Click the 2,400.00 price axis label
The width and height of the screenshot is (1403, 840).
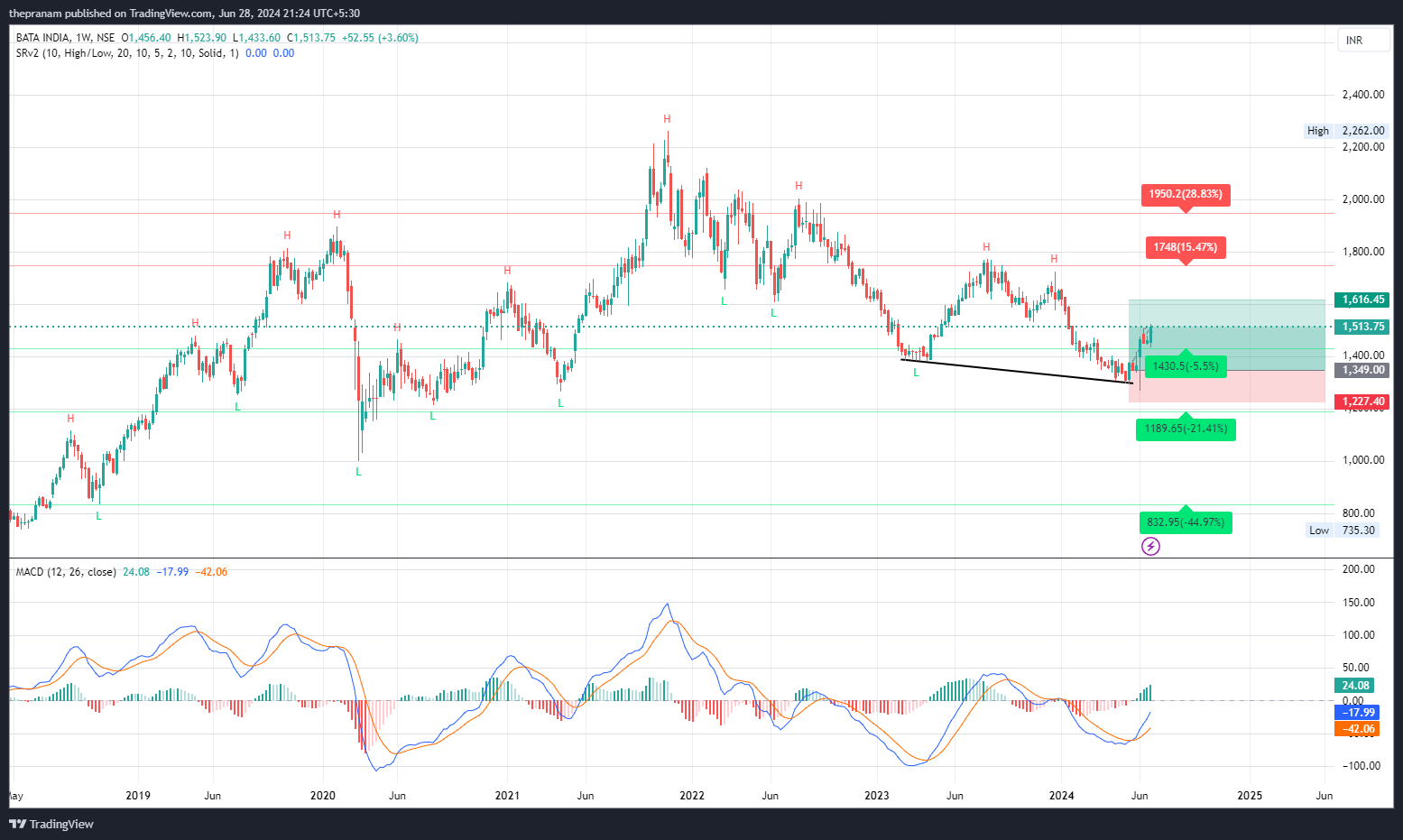1363,95
